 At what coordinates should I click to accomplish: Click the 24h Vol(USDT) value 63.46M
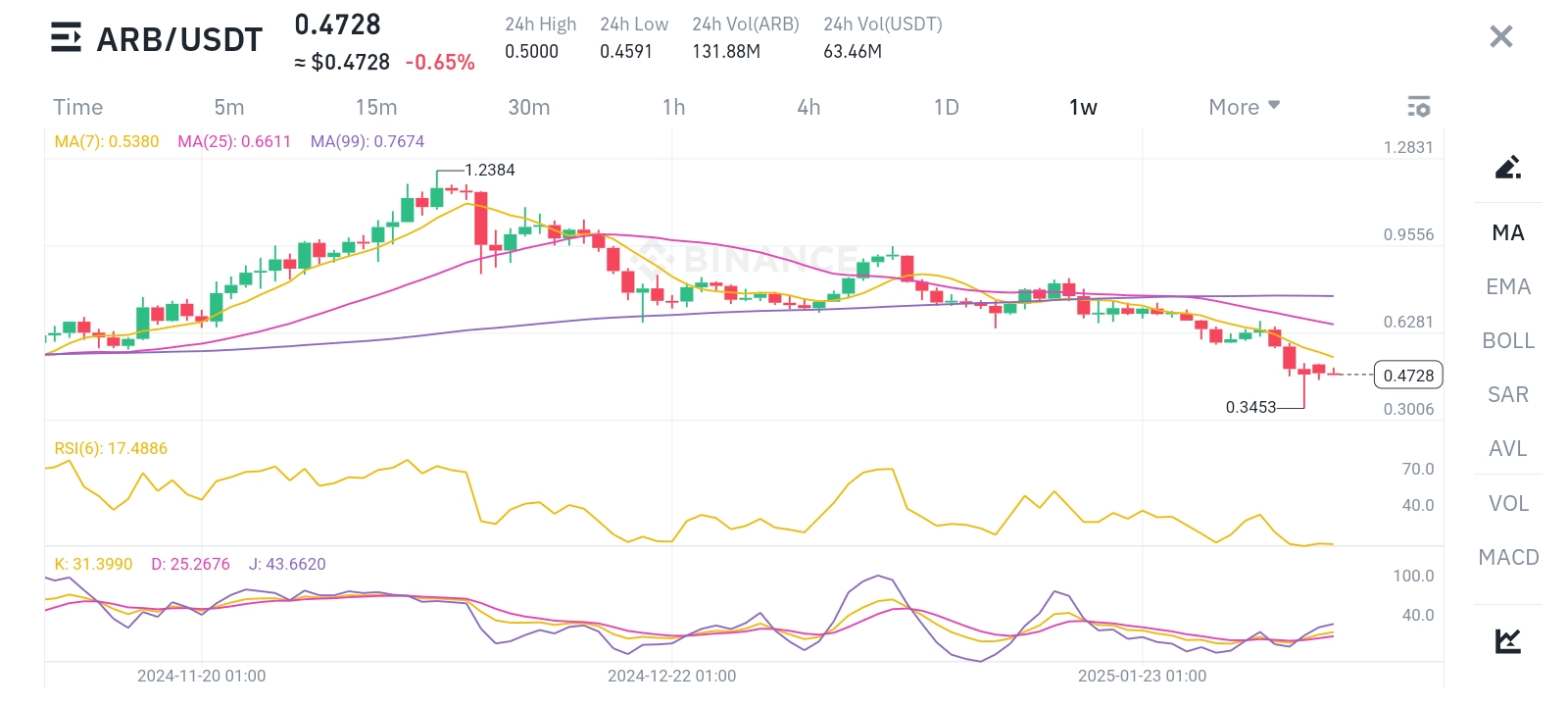pos(853,51)
